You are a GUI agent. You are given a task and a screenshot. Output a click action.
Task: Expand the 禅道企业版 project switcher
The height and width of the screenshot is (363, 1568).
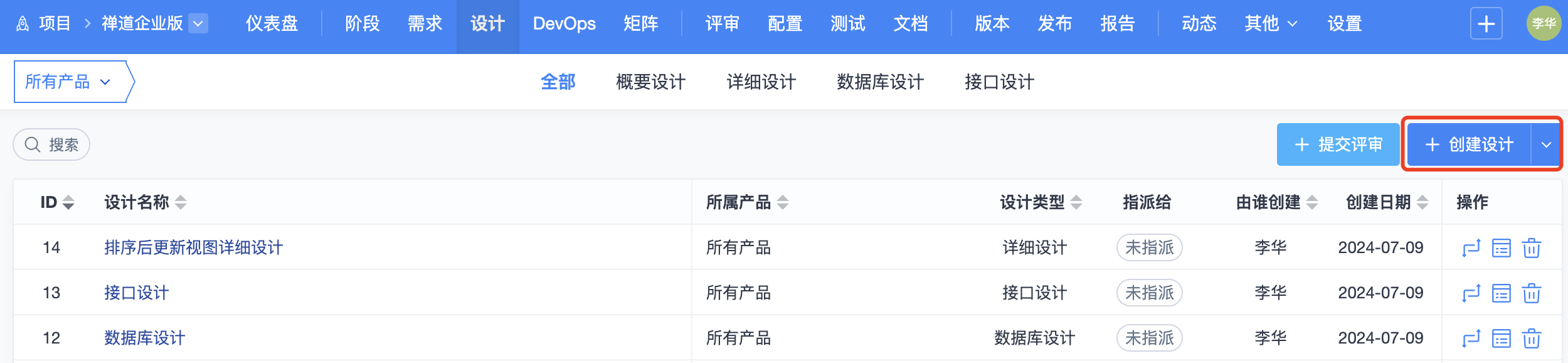tap(198, 24)
